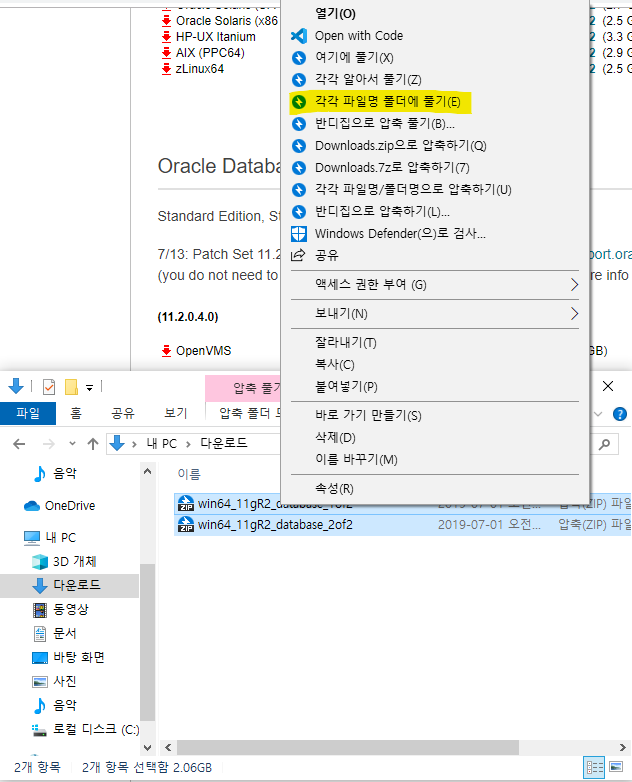
Task: Open Explorer help question mark icon
Action: (x=620, y=414)
